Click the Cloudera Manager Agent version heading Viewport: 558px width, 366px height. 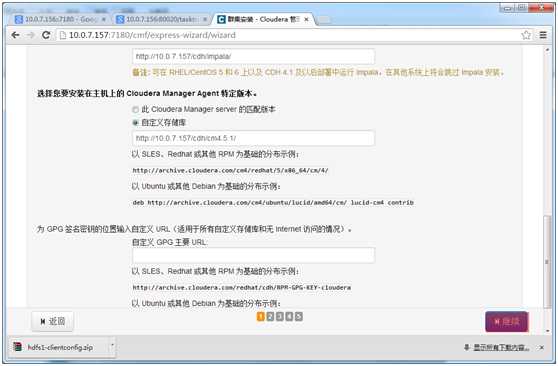click(147, 93)
